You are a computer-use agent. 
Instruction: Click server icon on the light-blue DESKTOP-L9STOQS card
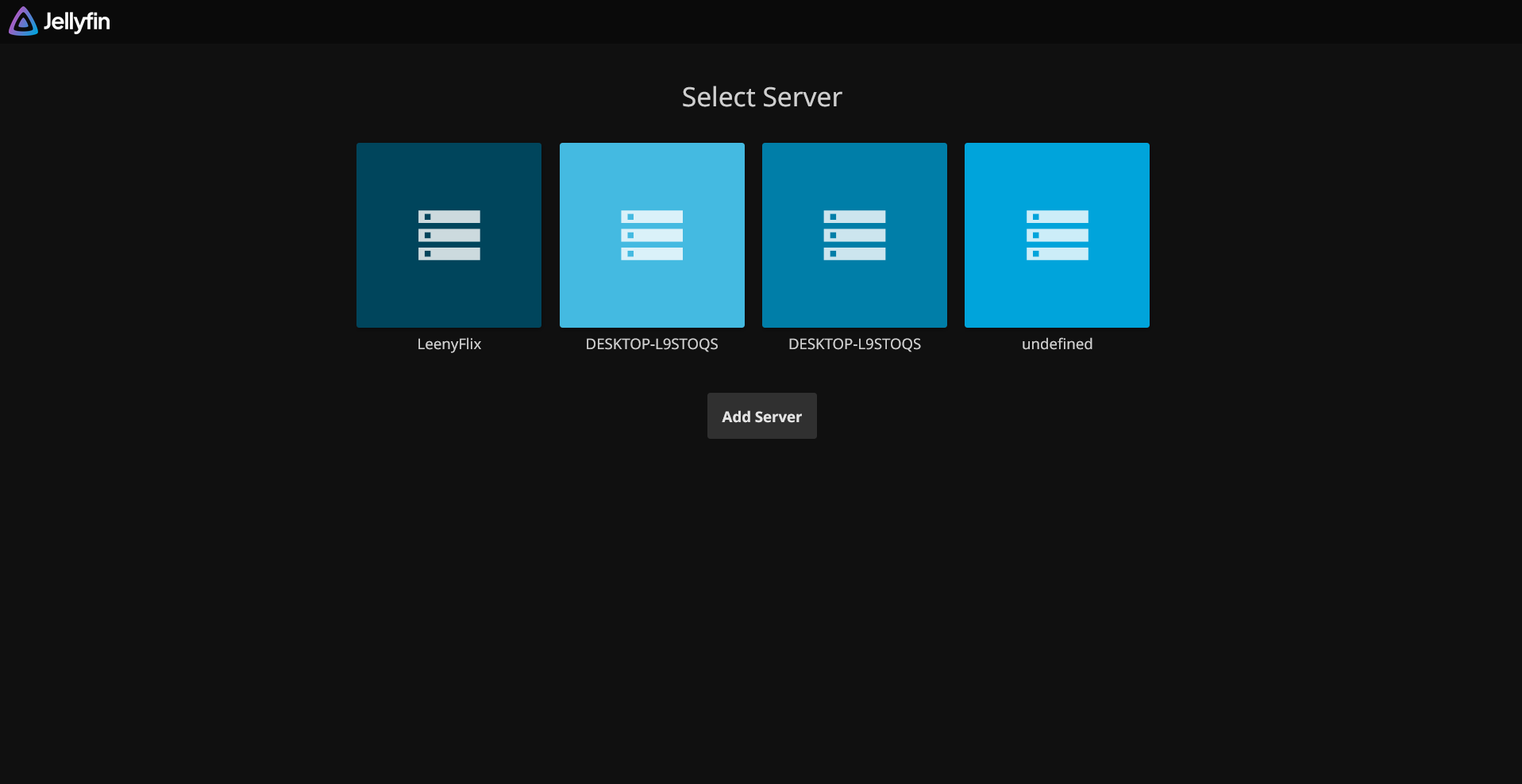coord(651,235)
